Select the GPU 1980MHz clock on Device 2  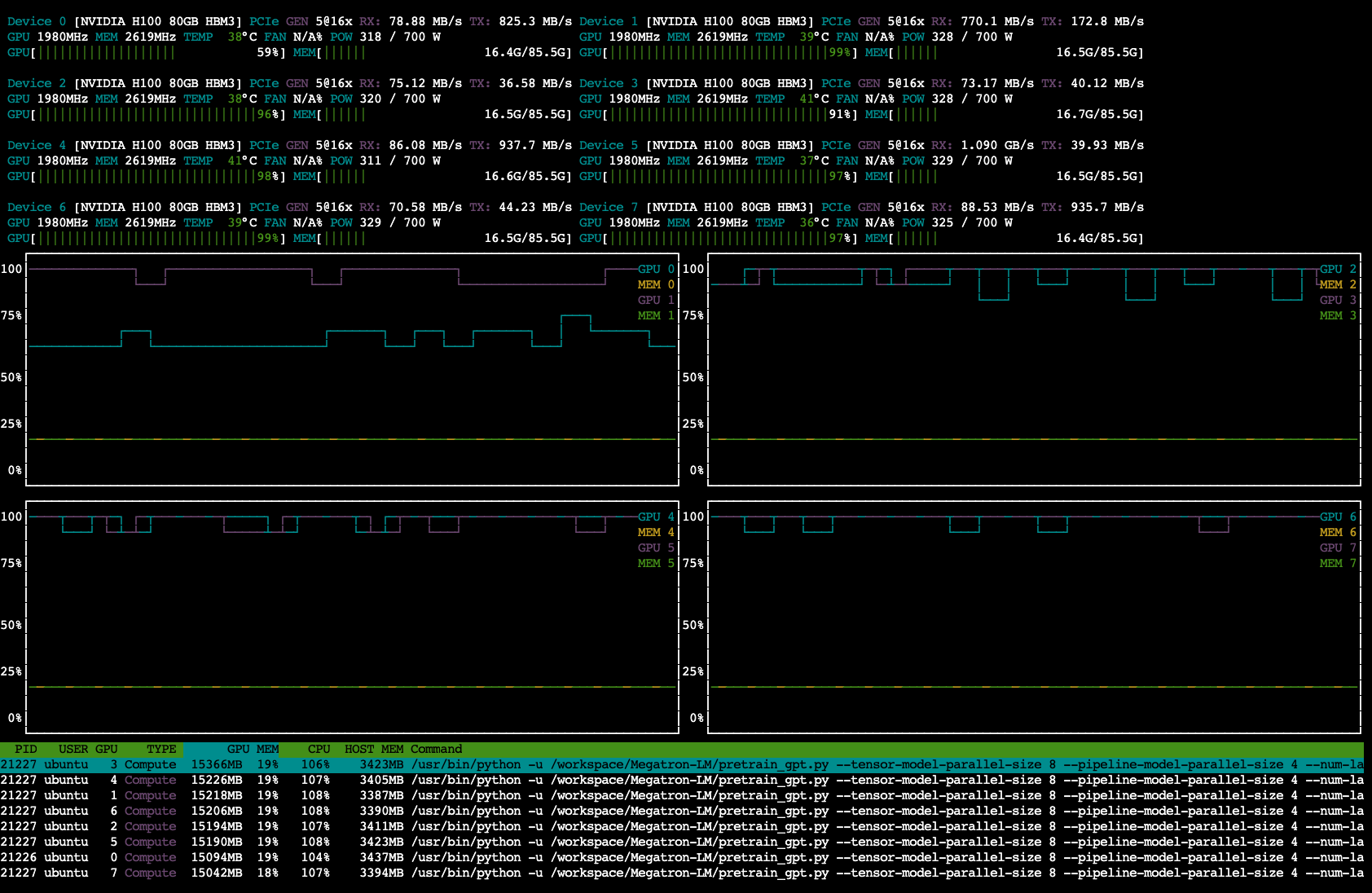[55, 98]
